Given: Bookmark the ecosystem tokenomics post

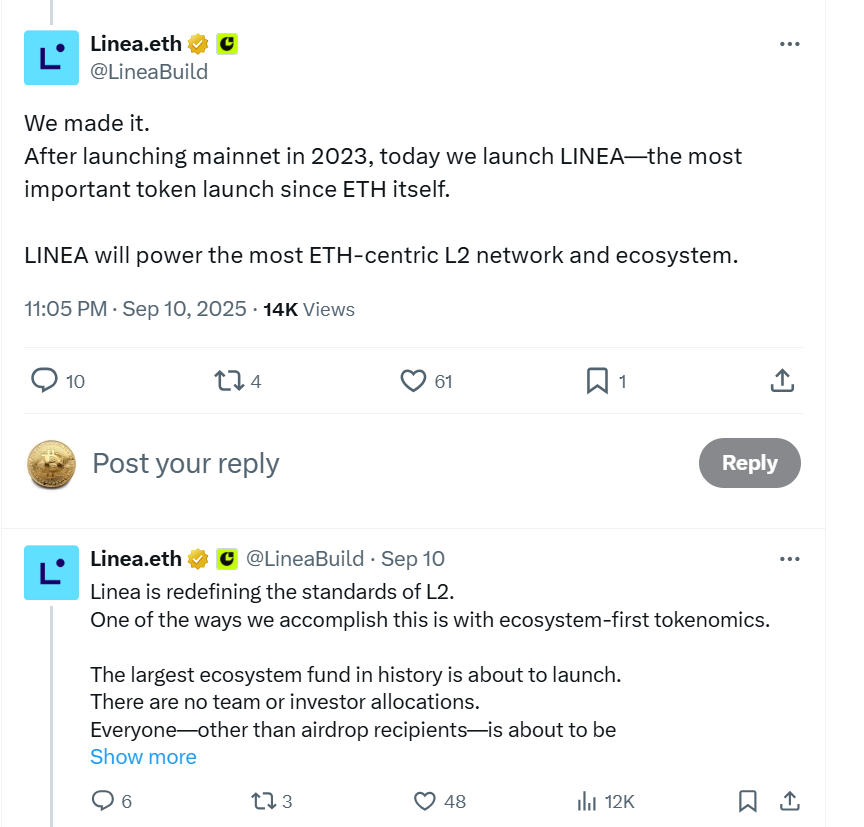Looking at the screenshot, I should pos(747,801).
